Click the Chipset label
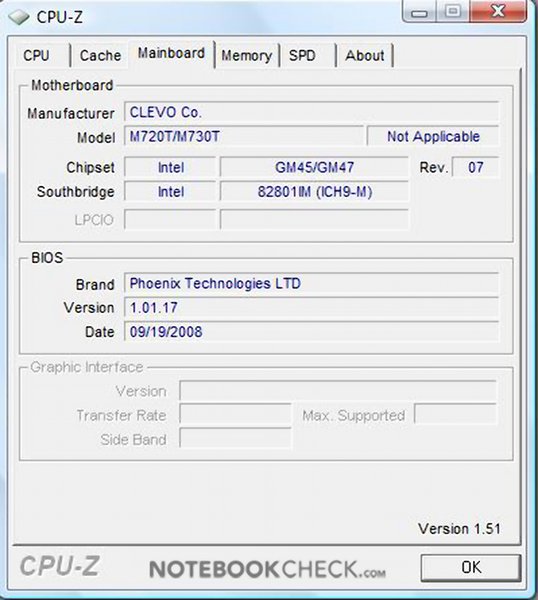The height and width of the screenshot is (600, 538). point(90,168)
